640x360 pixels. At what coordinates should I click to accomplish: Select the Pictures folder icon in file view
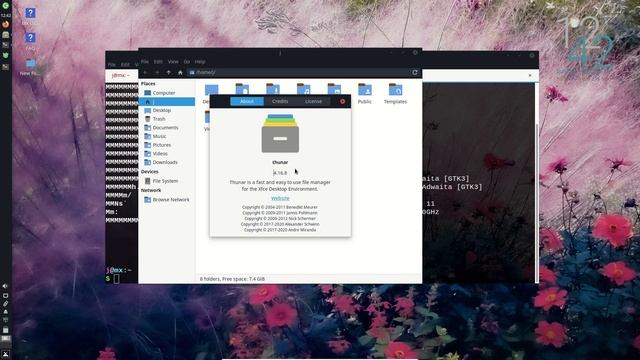tap(334, 89)
